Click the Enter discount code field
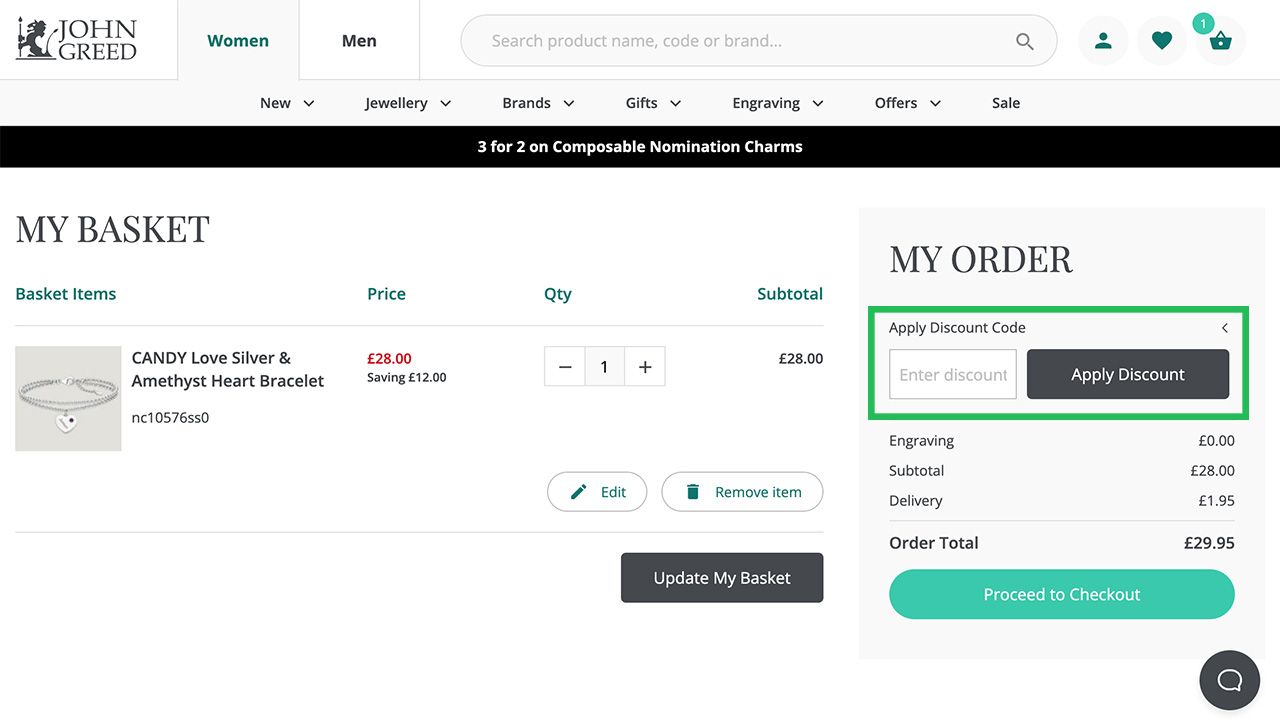The width and height of the screenshot is (1280, 720). click(x=953, y=374)
